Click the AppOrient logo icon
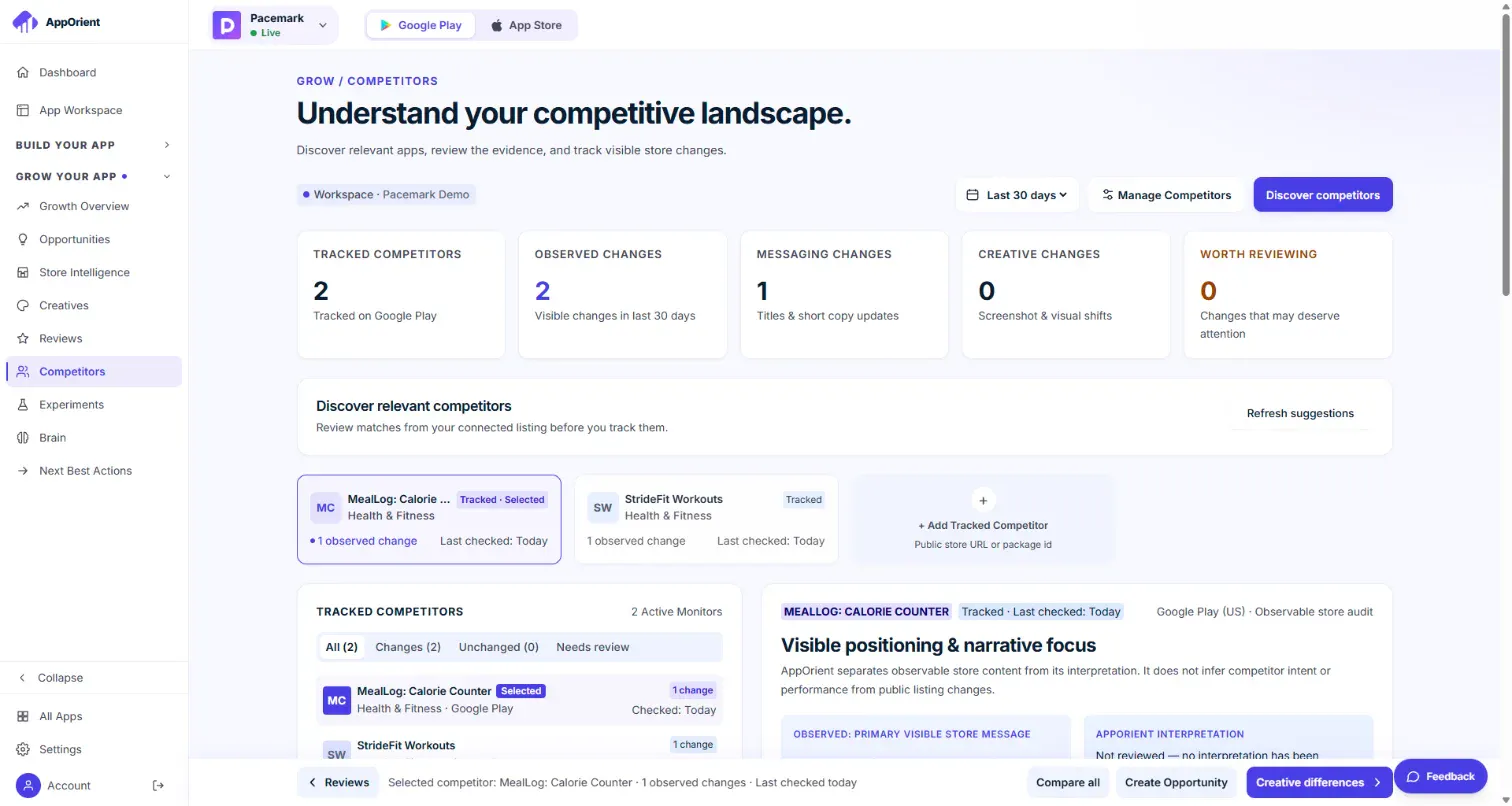 (25, 22)
